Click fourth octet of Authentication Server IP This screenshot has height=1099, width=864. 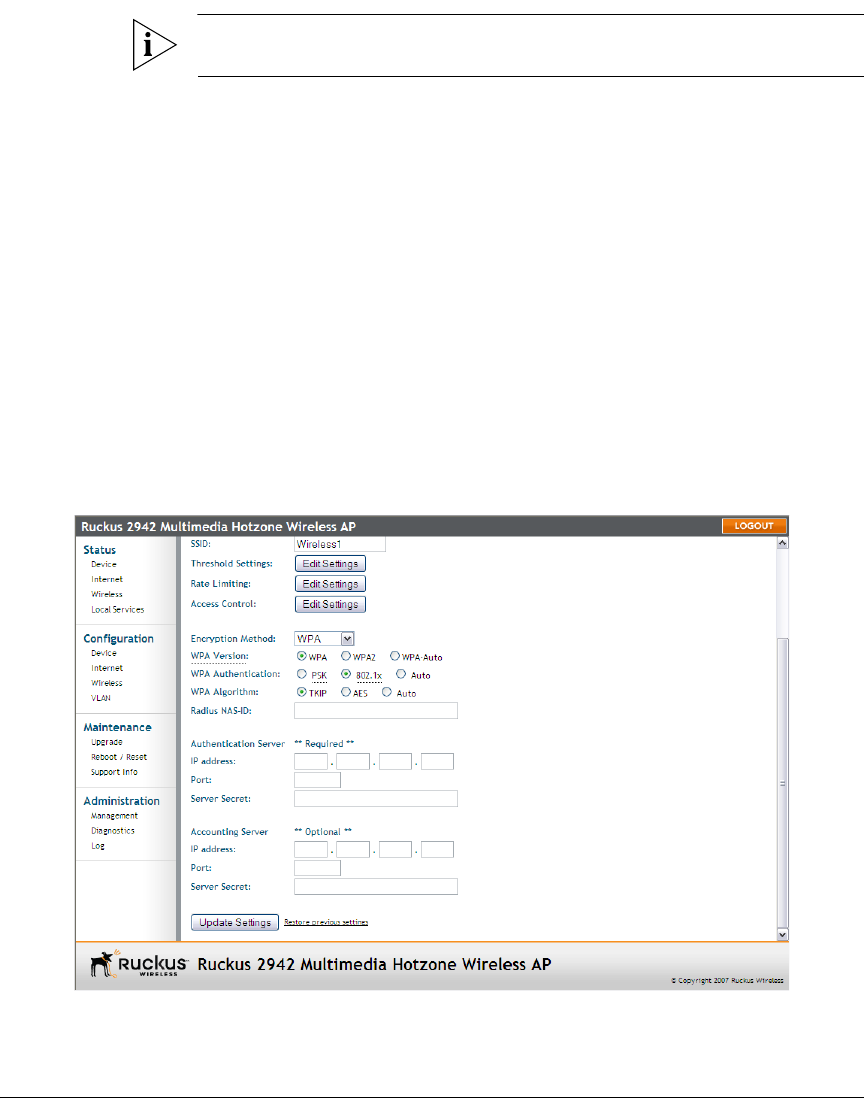coord(437,761)
